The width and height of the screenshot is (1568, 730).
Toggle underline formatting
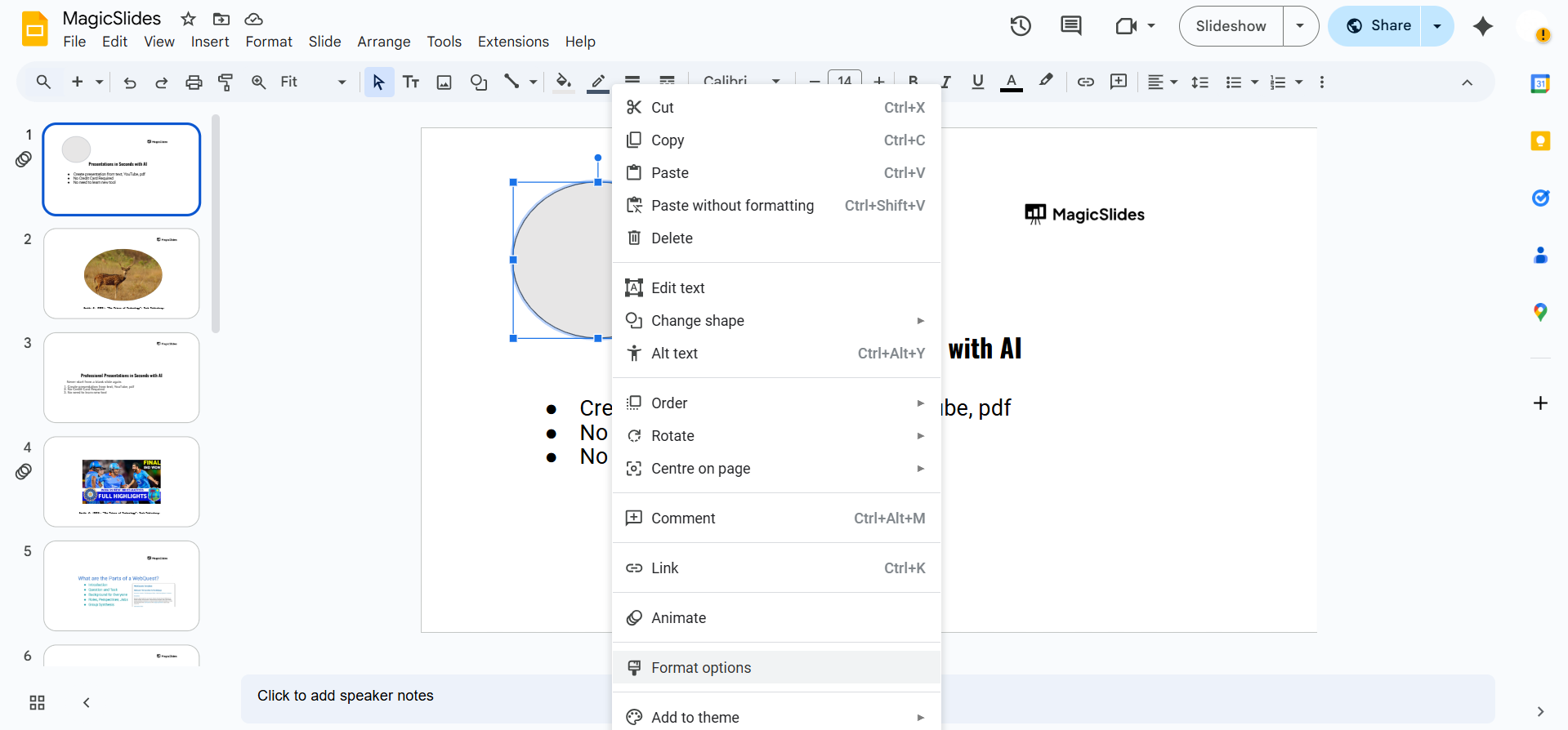pos(978,82)
